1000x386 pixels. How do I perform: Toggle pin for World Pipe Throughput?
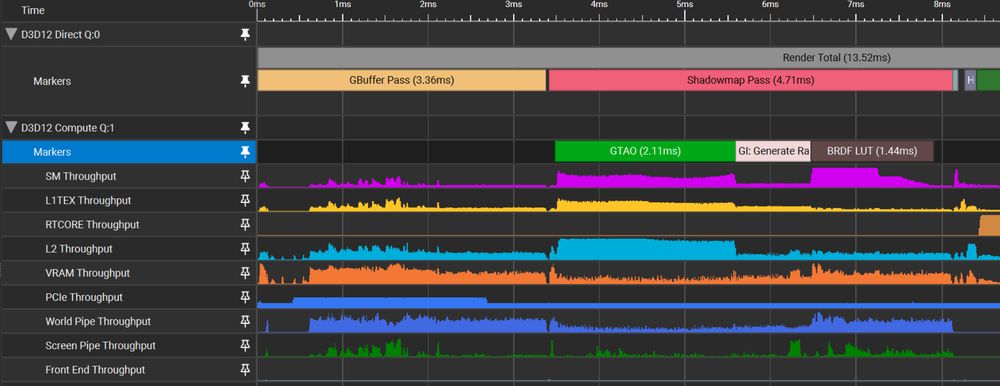tap(245, 322)
